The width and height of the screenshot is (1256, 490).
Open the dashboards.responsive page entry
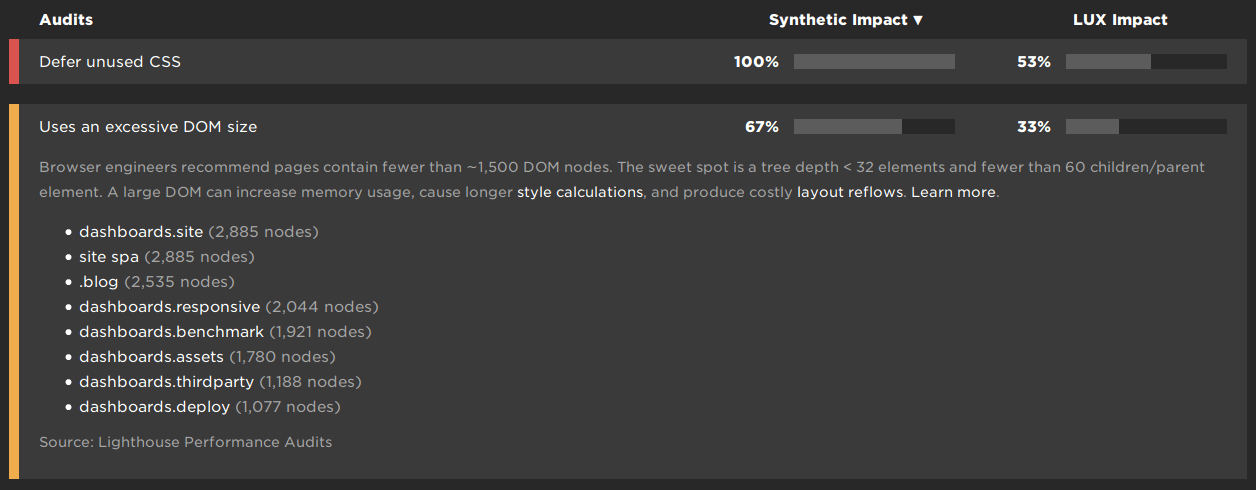(169, 307)
